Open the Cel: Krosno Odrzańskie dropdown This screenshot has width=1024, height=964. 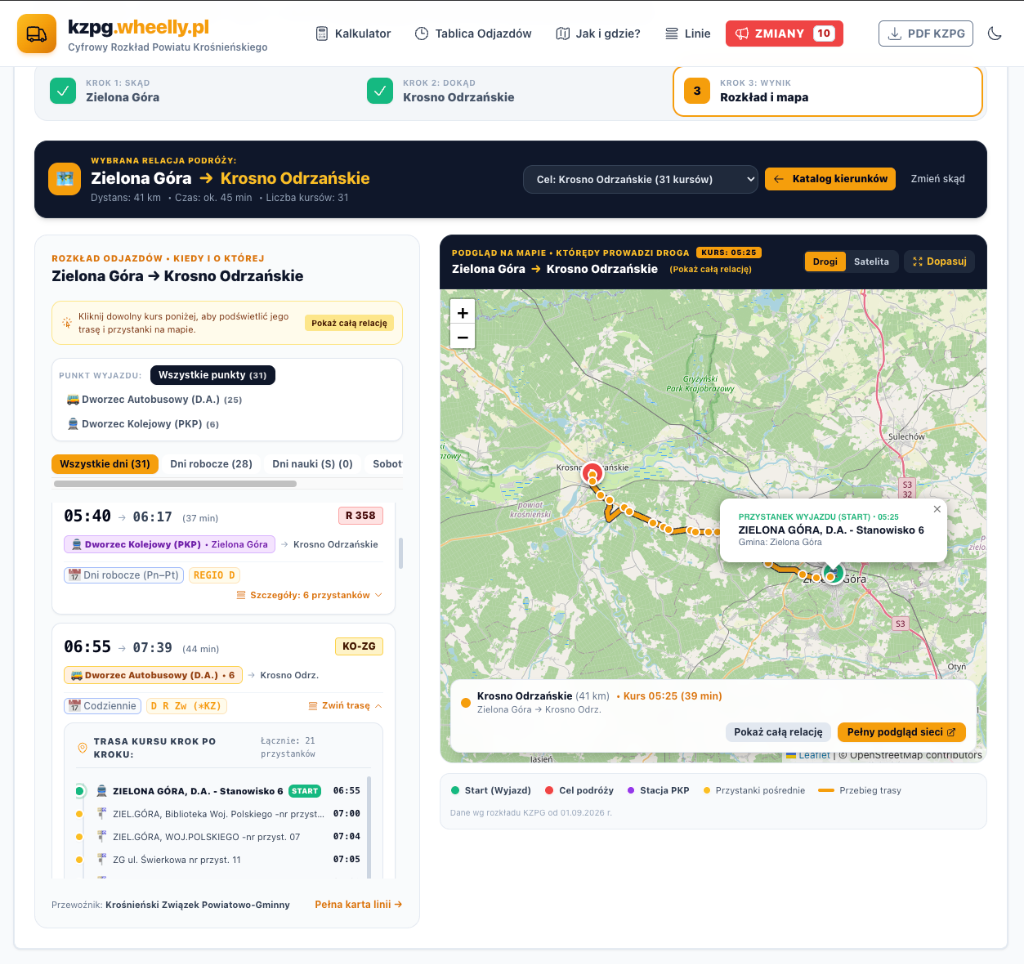pos(640,179)
